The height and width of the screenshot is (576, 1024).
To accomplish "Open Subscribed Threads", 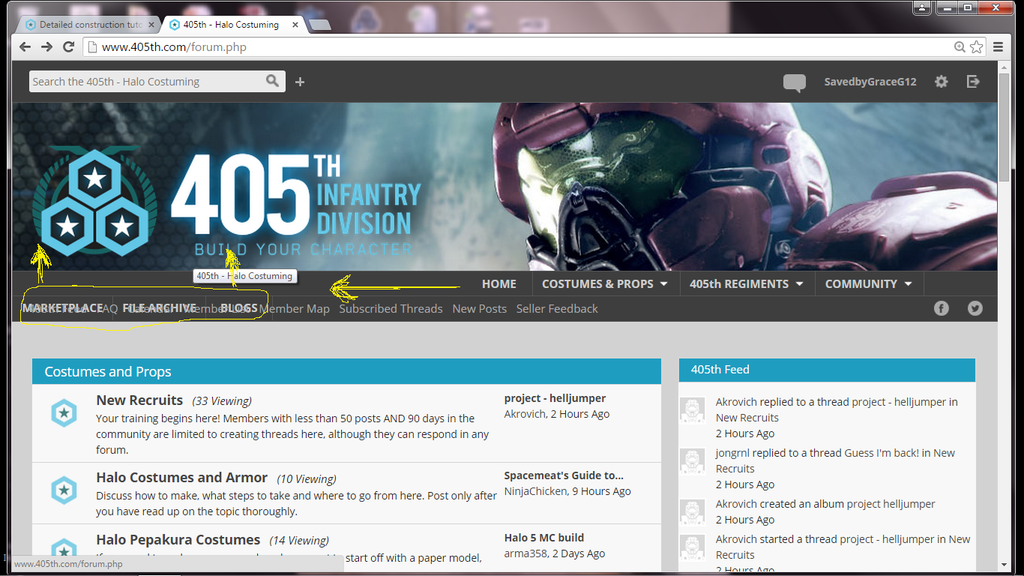I will [x=391, y=309].
